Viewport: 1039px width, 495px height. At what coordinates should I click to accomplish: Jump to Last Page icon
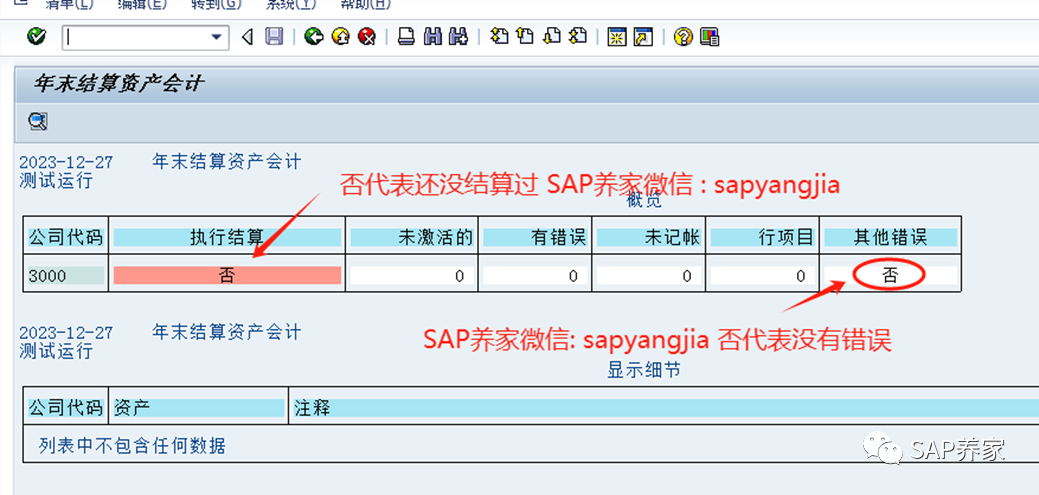tap(578, 36)
